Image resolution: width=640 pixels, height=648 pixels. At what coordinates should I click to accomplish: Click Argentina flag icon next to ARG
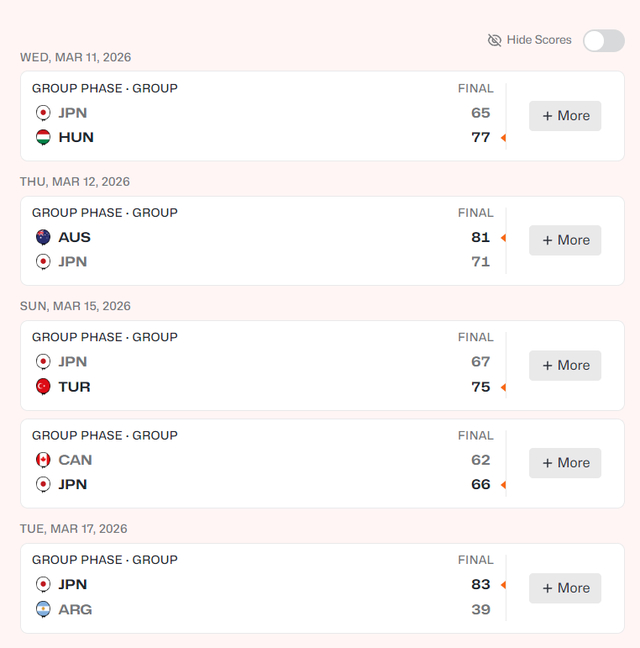coord(43,609)
